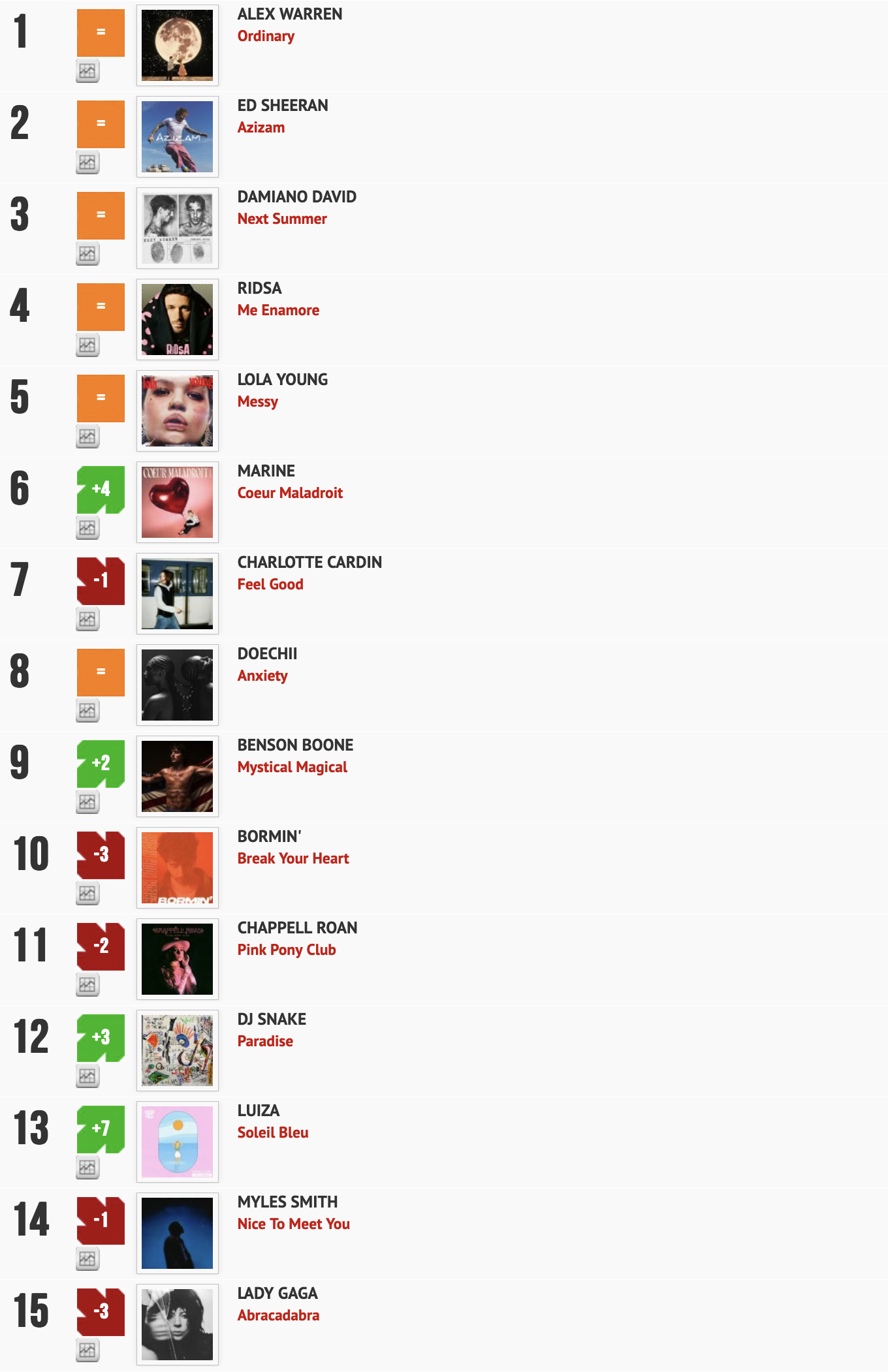Screen dimensions: 888x1372
Task: Click the artist name MYLES SMITH
Action: (x=287, y=1202)
